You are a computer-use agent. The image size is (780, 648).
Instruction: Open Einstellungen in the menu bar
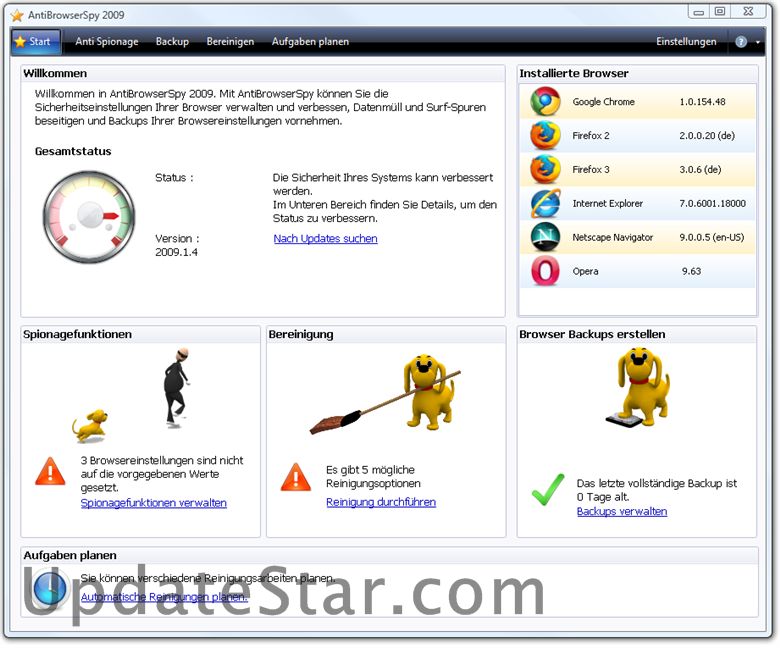(686, 42)
